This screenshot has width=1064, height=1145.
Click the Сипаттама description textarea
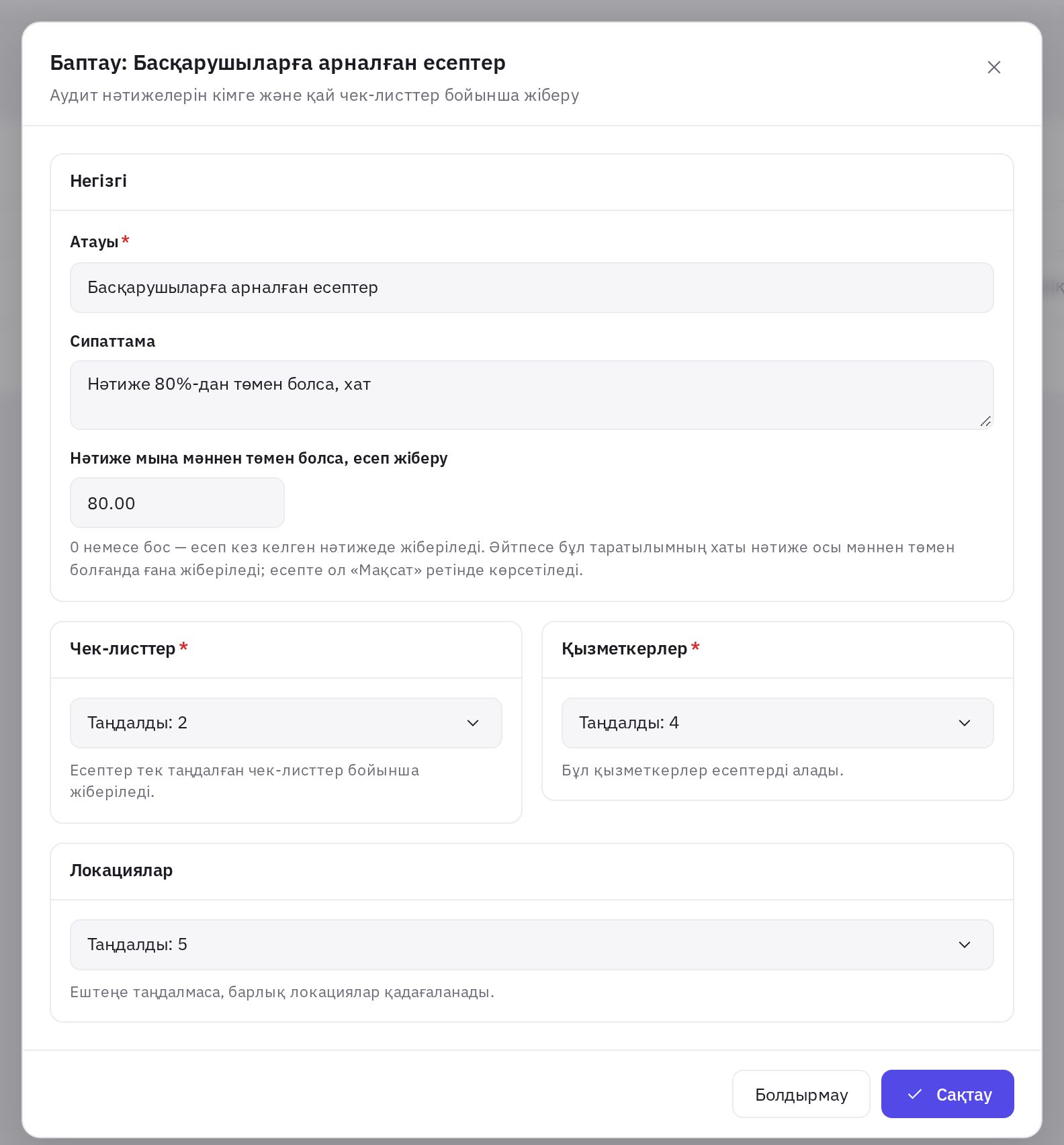pyautogui.click(x=531, y=395)
